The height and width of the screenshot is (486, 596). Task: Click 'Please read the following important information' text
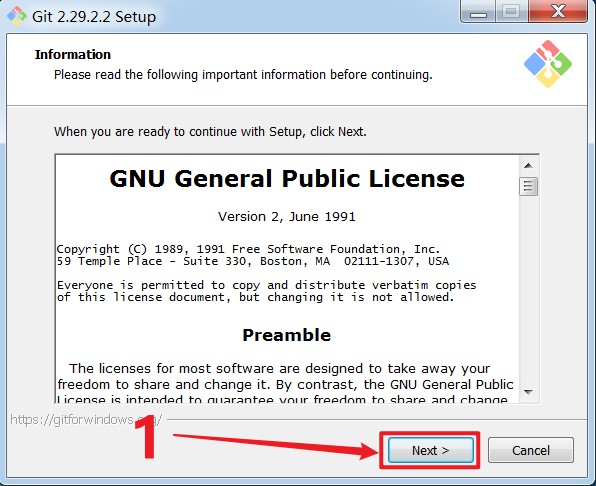pyautogui.click(x=243, y=74)
